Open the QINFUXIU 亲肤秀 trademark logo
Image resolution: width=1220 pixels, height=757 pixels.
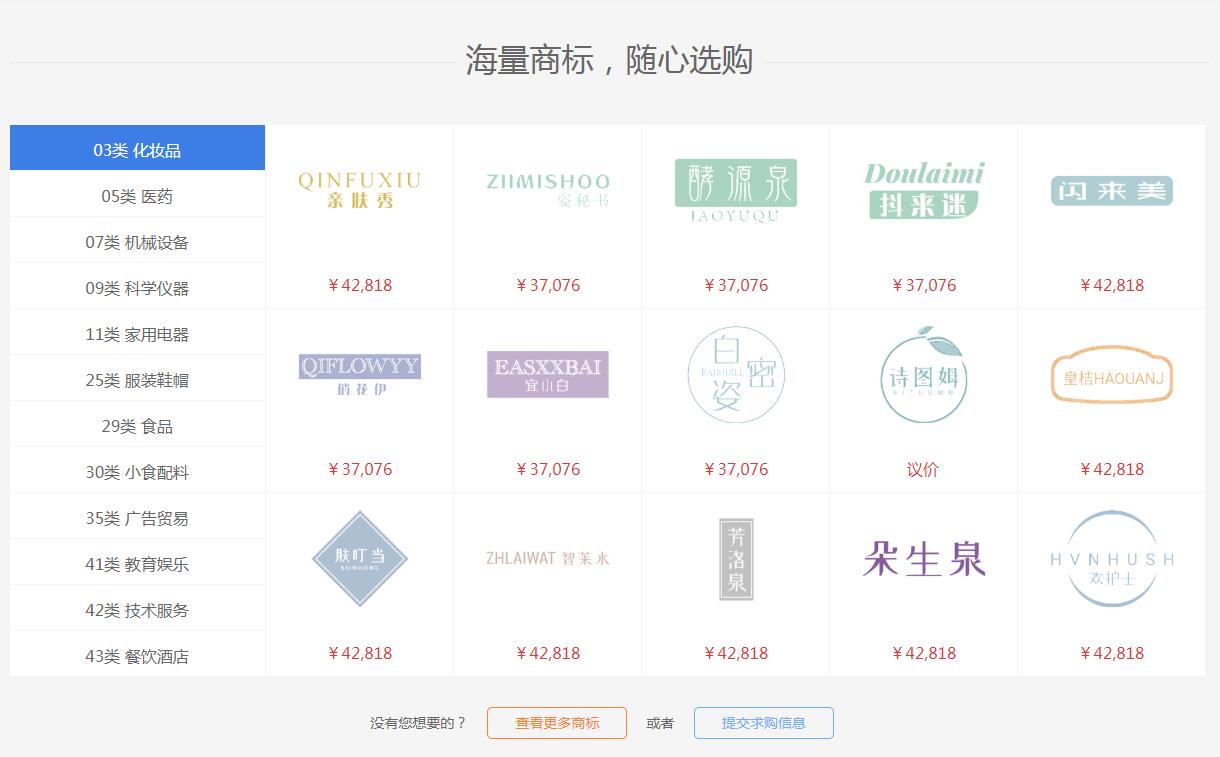[360, 190]
